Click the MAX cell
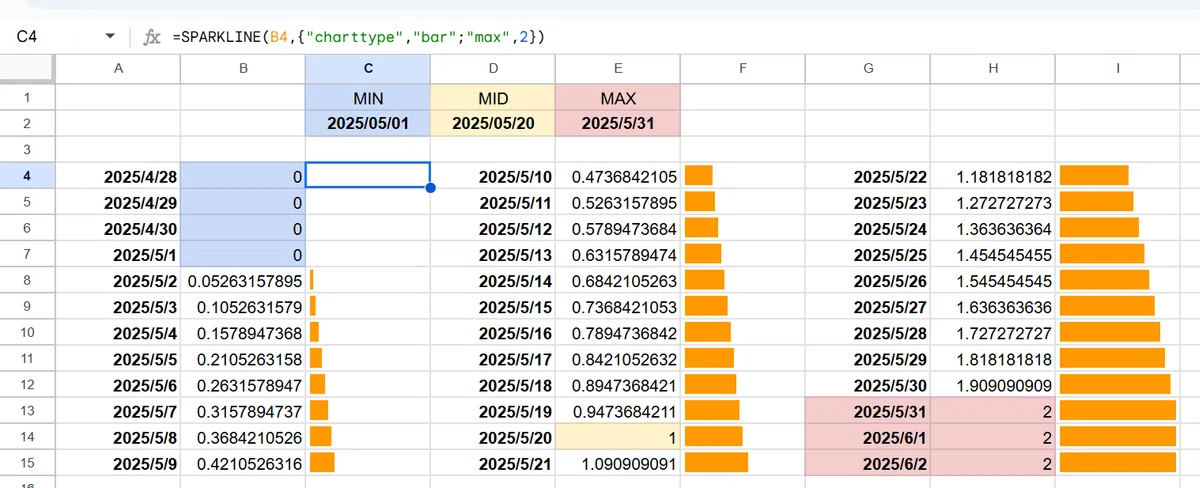 [x=618, y=98]
